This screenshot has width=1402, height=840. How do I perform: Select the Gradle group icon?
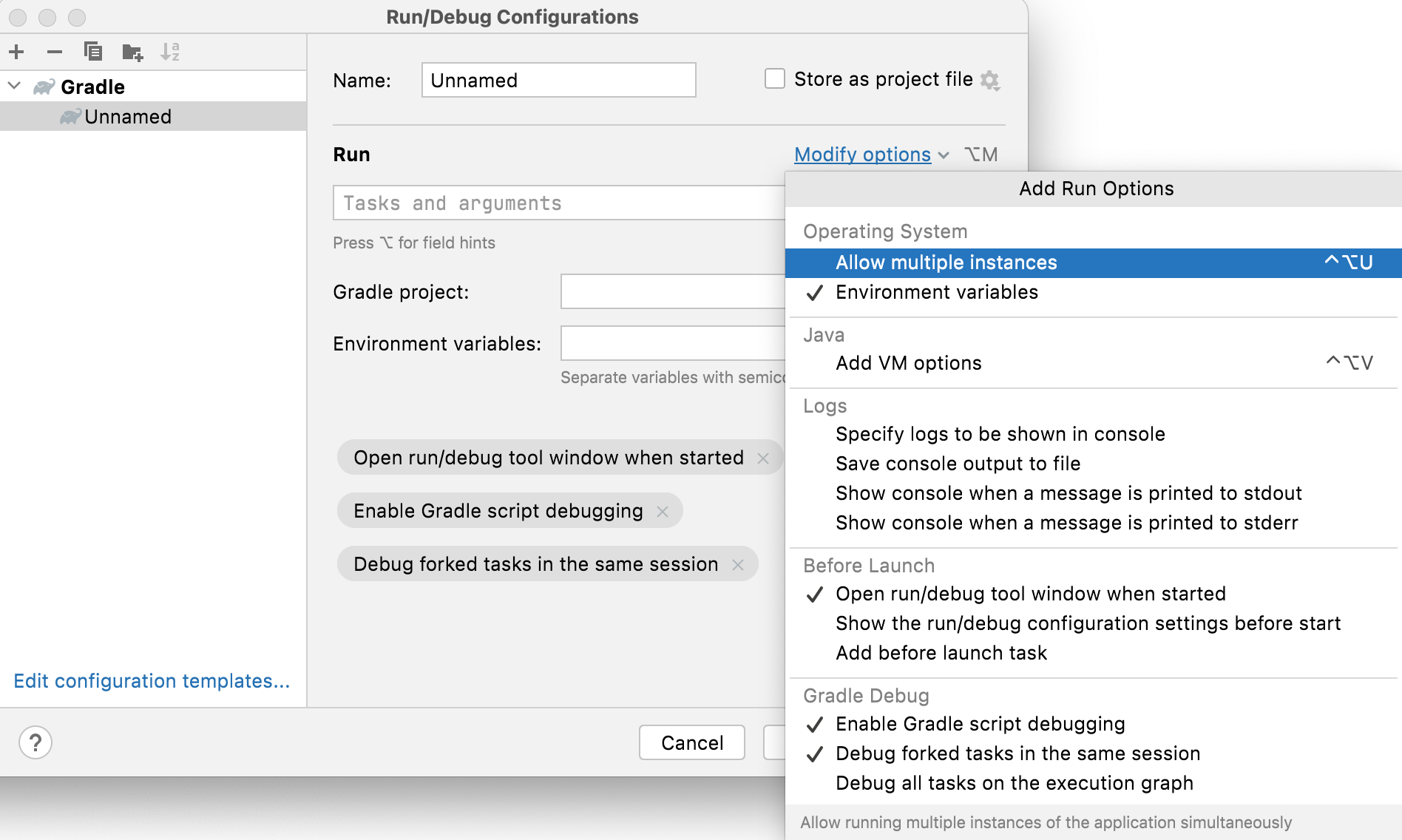(x=42, y=87)
